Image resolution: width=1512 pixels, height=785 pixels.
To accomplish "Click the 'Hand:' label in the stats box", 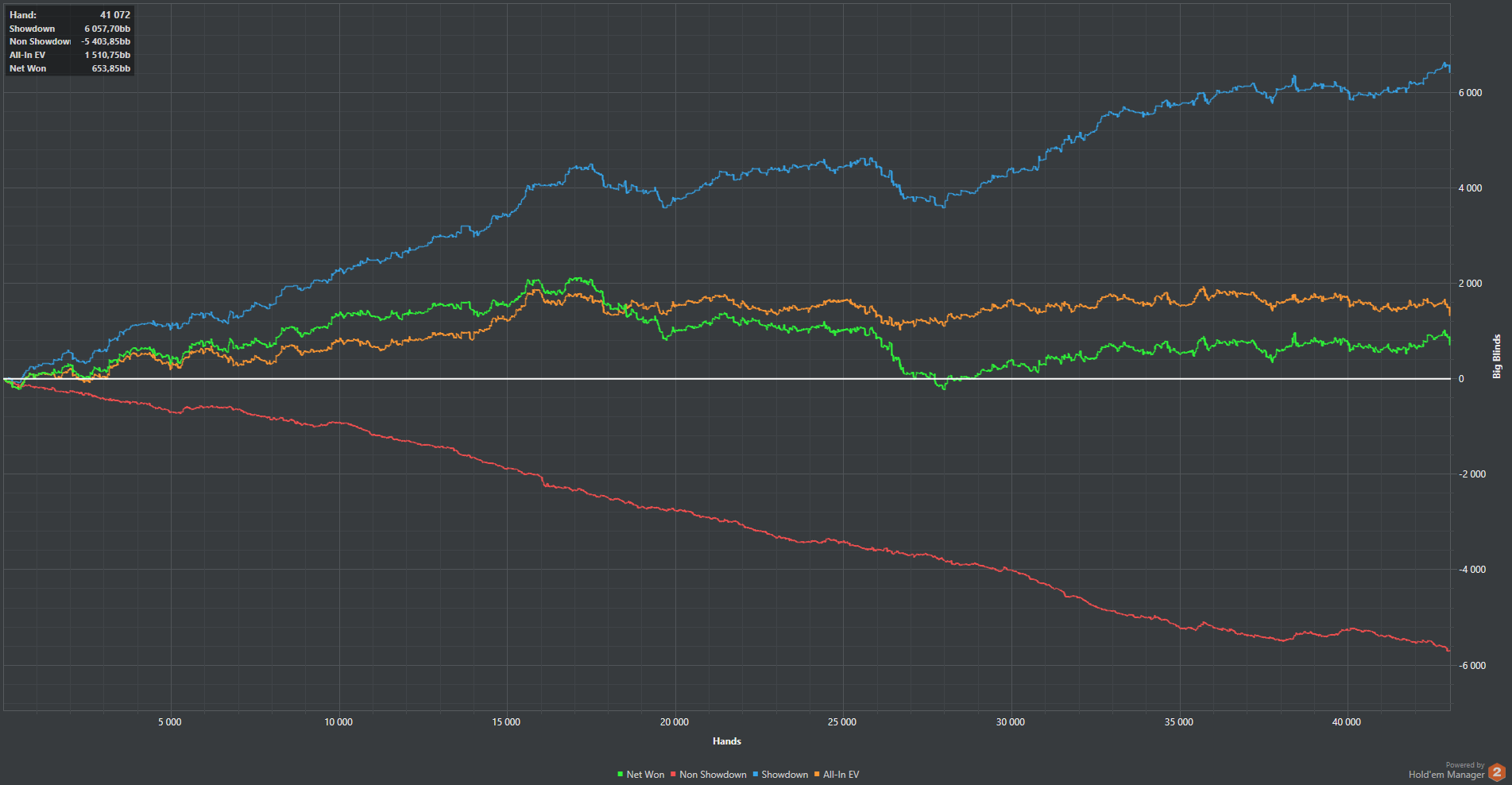I will [23, 15].
